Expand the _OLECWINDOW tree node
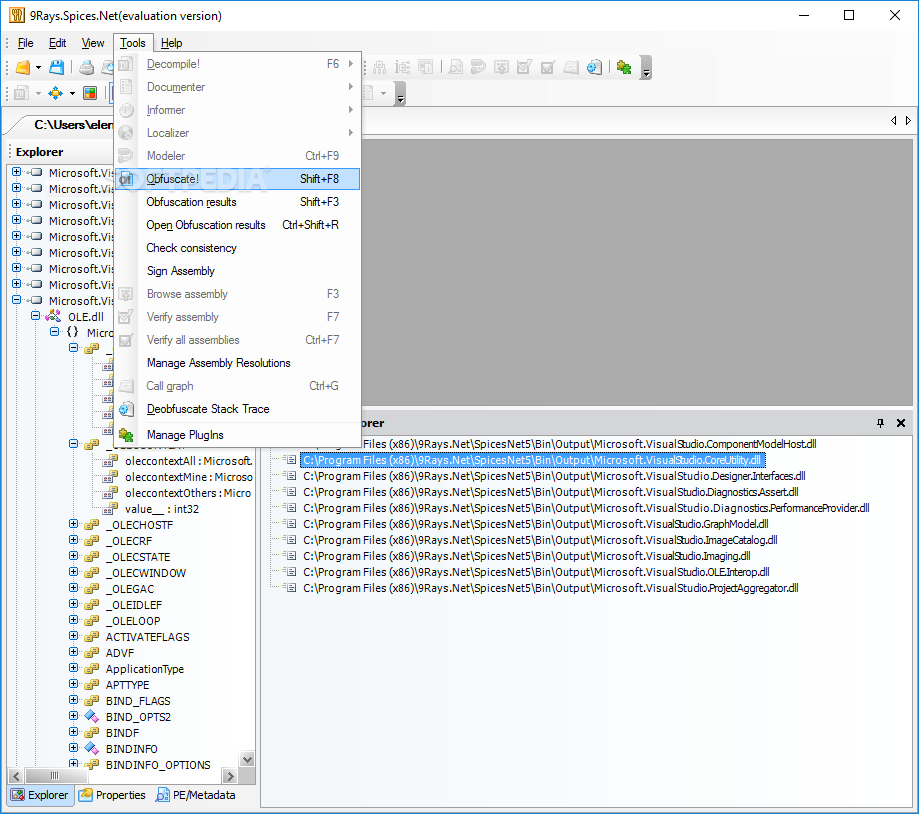 pos(73,572)
